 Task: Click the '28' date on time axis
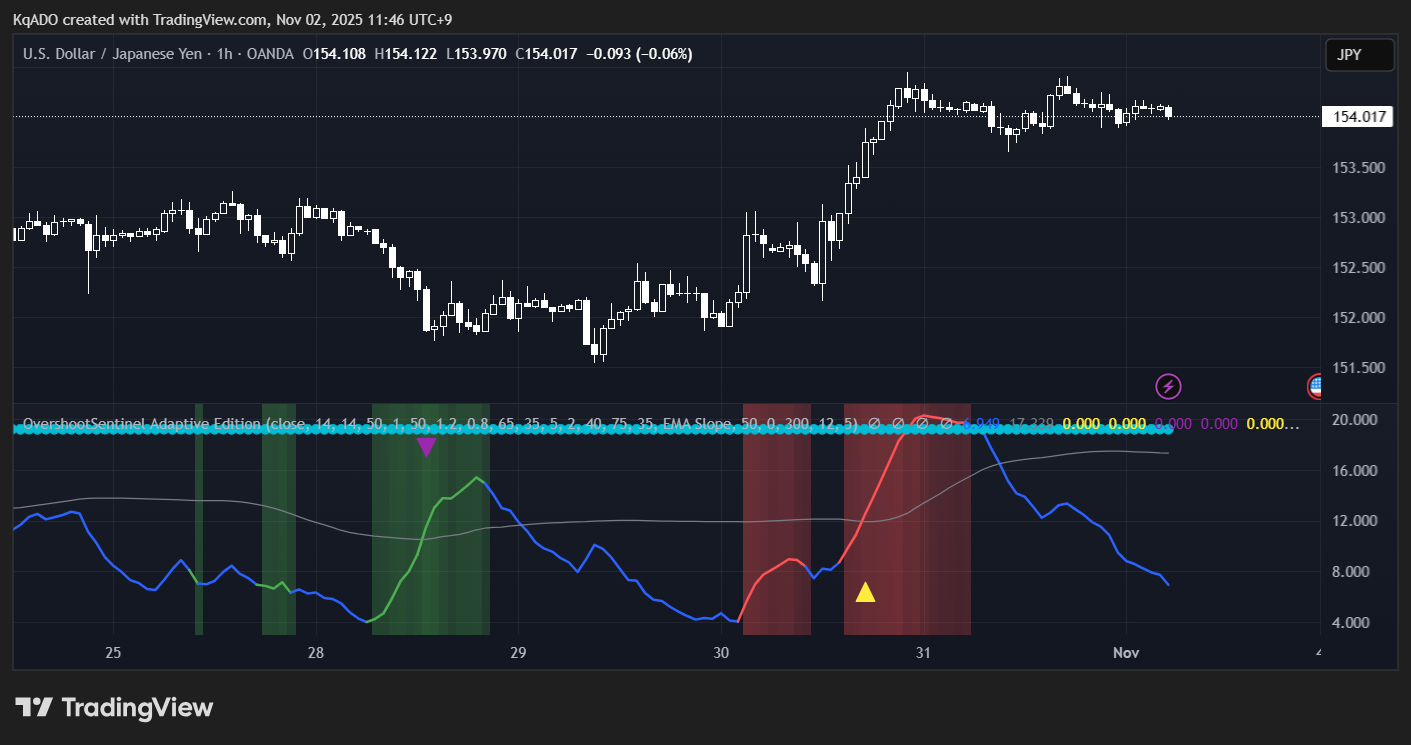click(316, 653)
